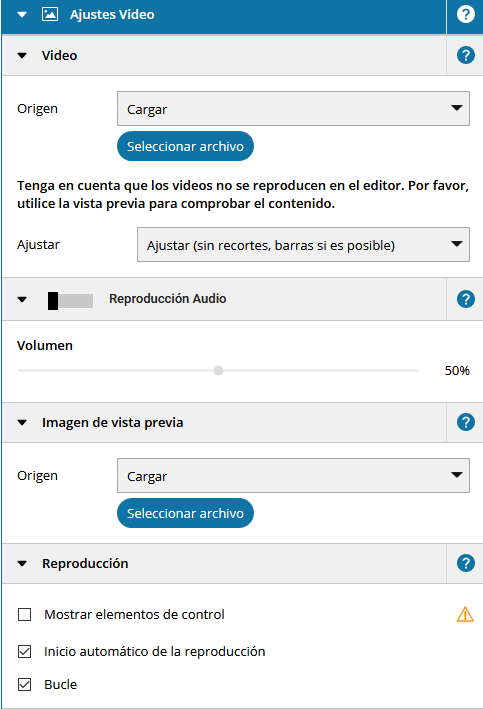
Task: Uncheck Inicio automático de la reproducción
Action: (24, 652)
